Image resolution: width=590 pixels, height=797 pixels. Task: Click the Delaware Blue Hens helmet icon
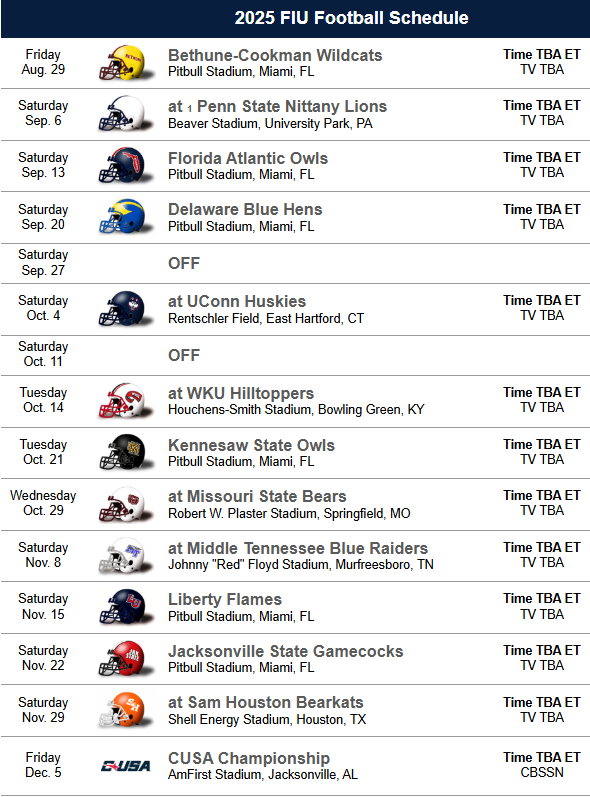[x=125, y=217]
